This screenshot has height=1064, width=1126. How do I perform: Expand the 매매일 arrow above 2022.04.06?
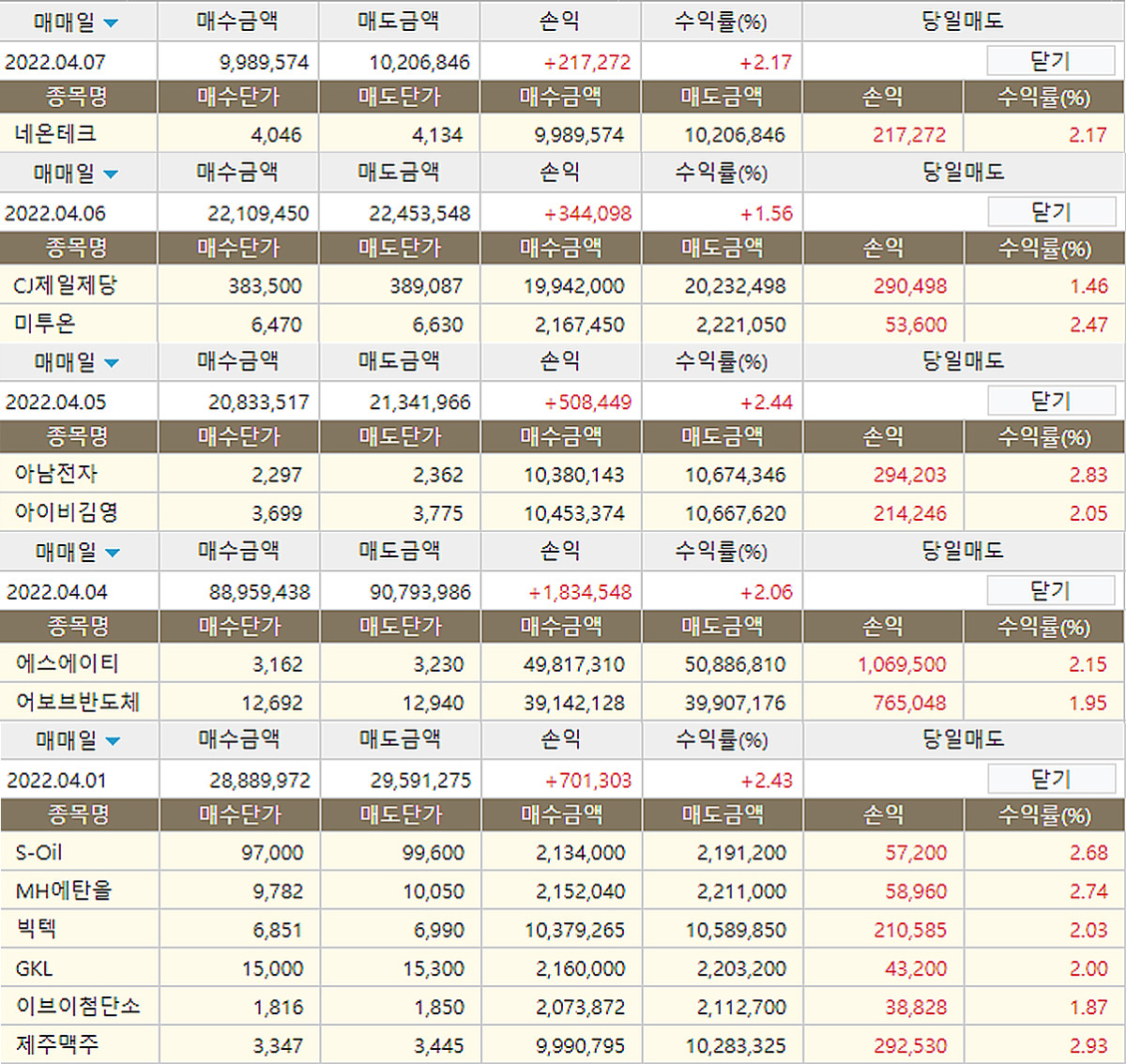(x=111, y=174)
